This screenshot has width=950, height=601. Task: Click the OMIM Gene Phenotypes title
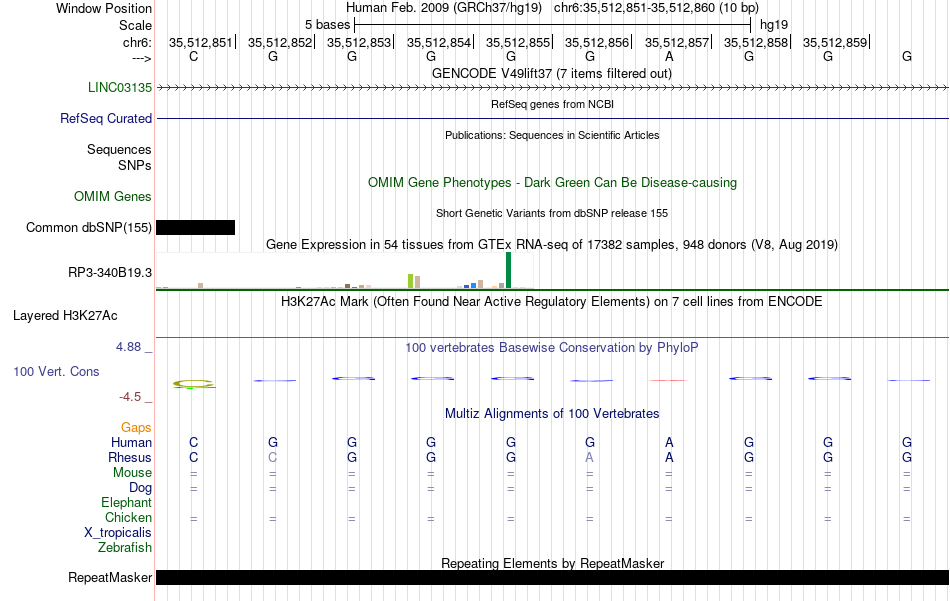click(553, 182)
